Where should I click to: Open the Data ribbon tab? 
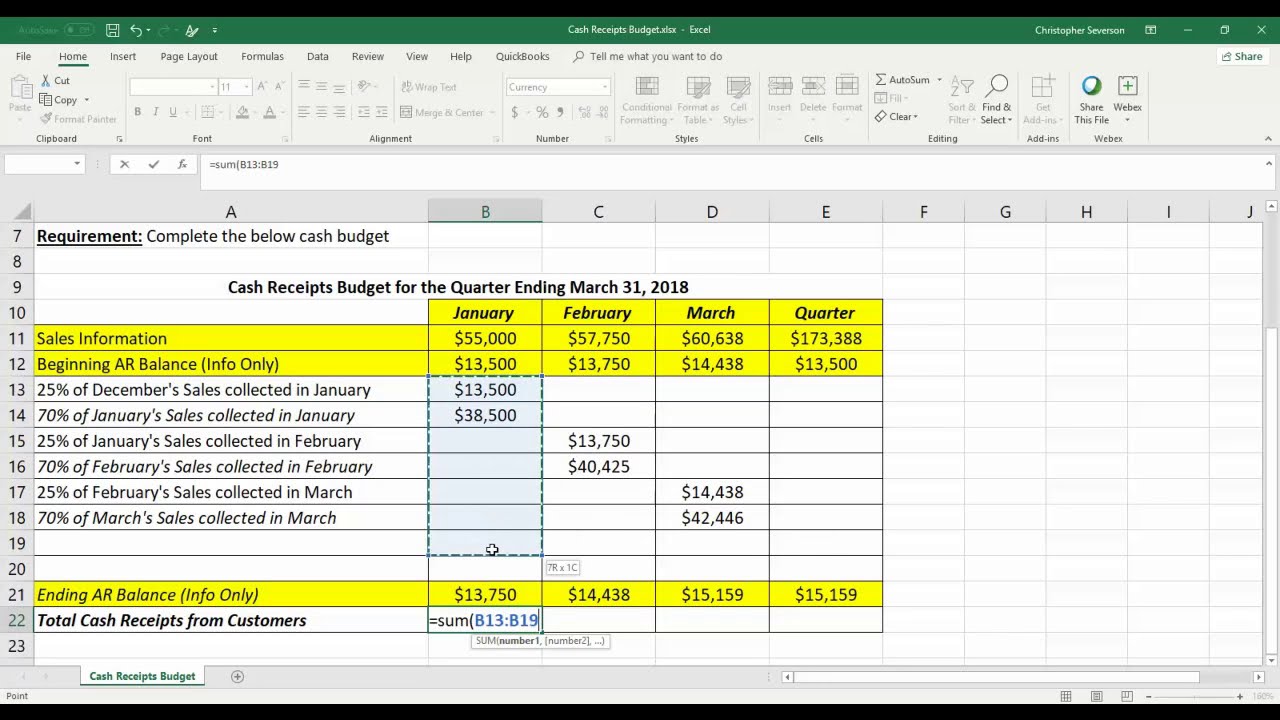tap(318, 57)
